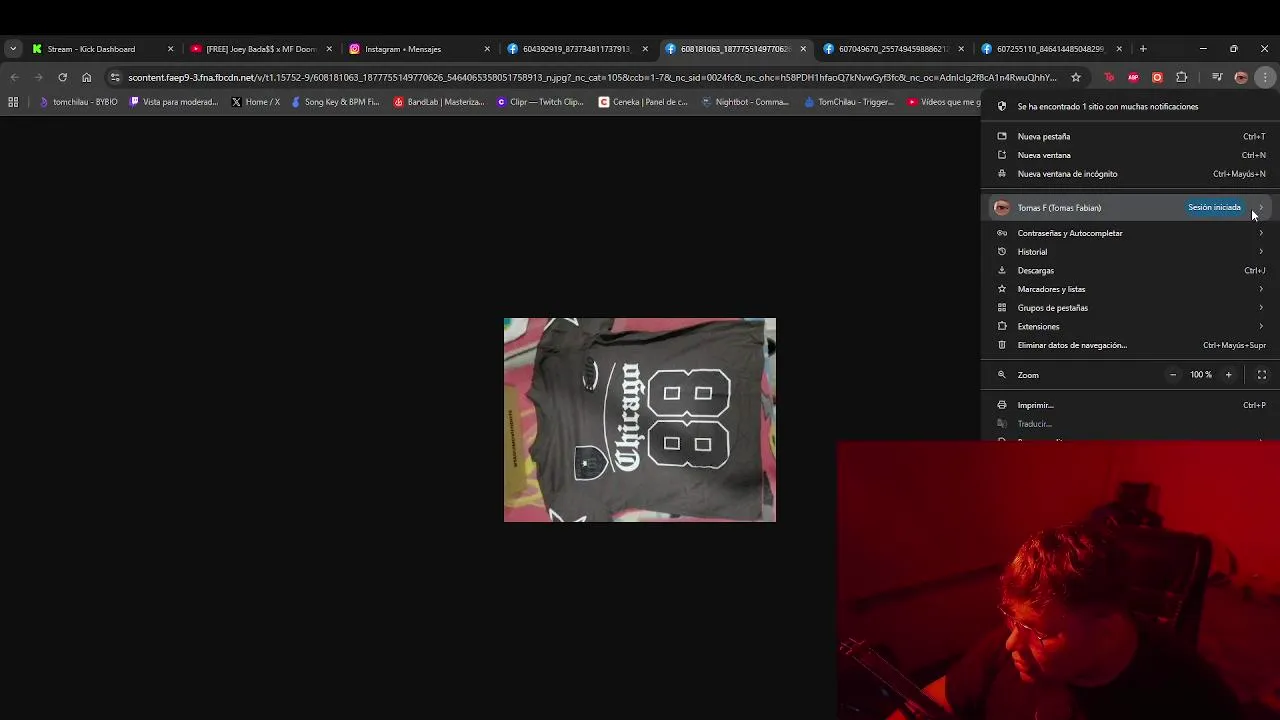
Task: Open the Clipr — Twitch Clip... bookmark
Action: (540, 101)
